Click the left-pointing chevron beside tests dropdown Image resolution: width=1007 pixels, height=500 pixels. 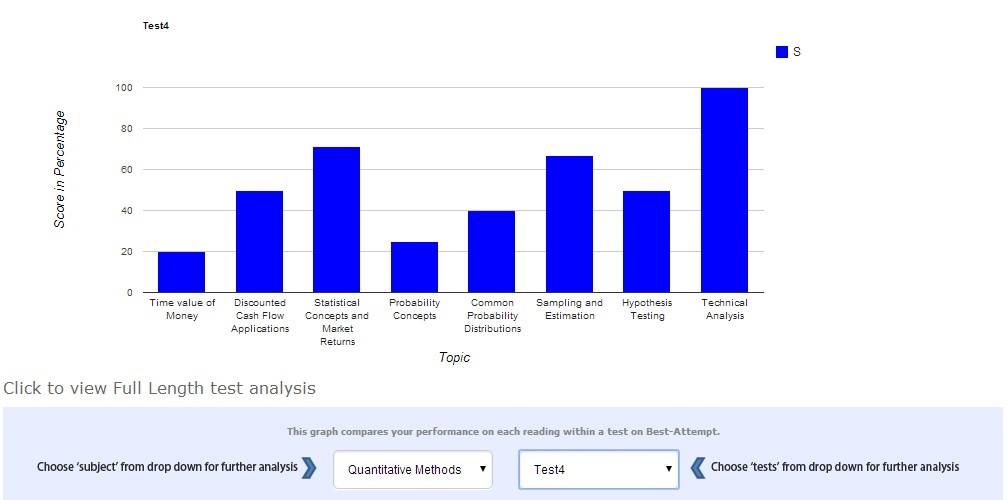pos(697,468)
